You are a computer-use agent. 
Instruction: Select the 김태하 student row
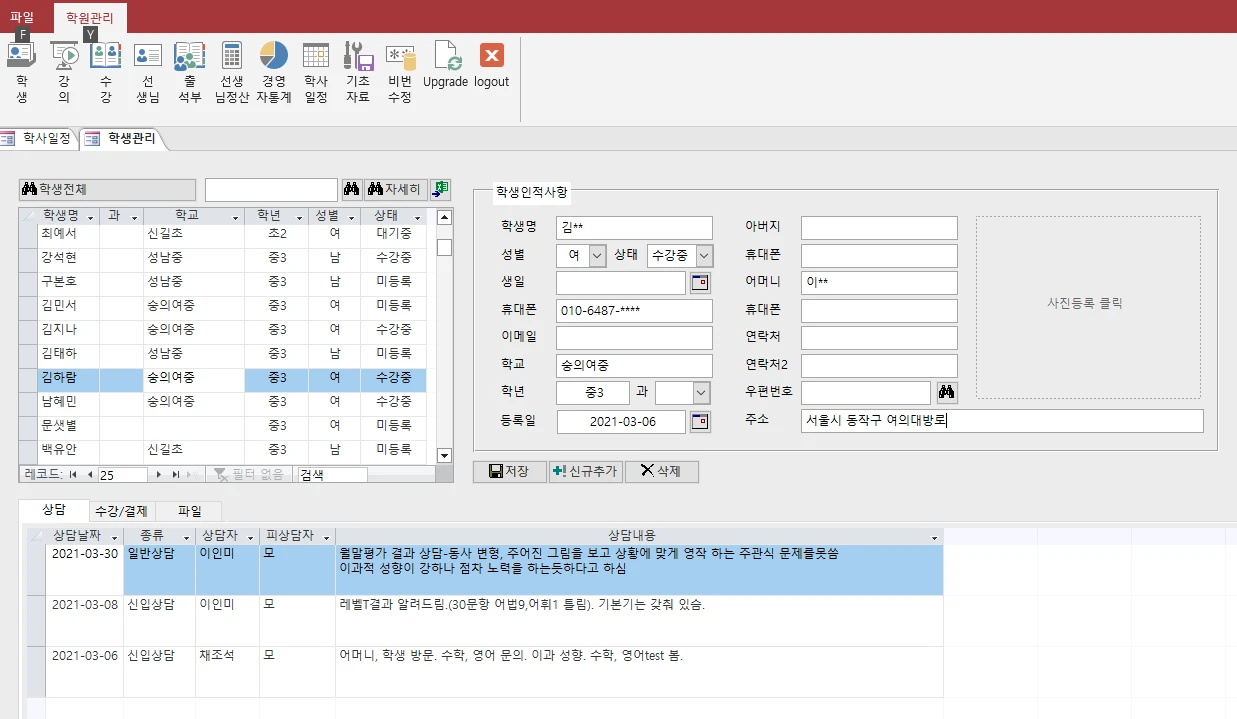(60, 353)
